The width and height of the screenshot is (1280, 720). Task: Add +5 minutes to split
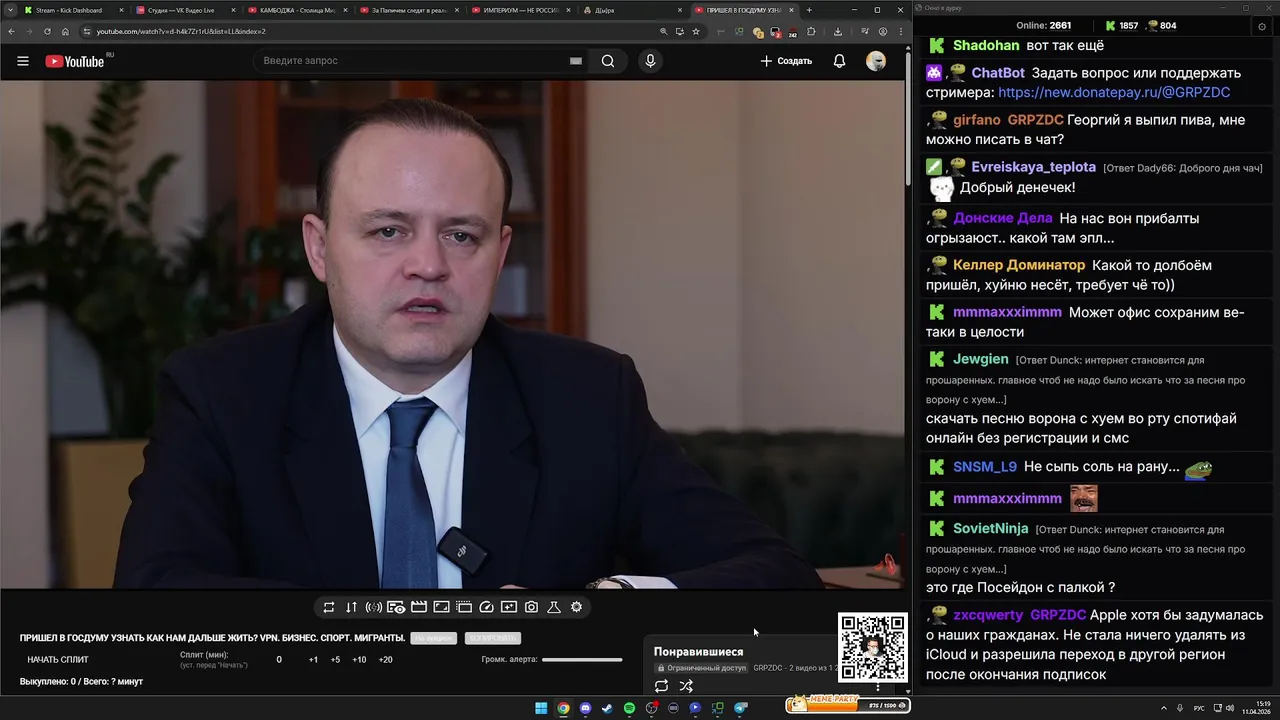click(x=335, y=660)
